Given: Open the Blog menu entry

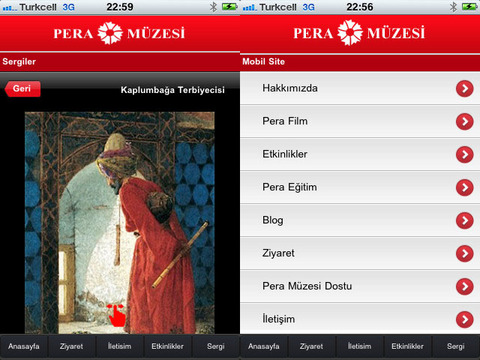Looking at the screenshot, I should coord(360,220).
